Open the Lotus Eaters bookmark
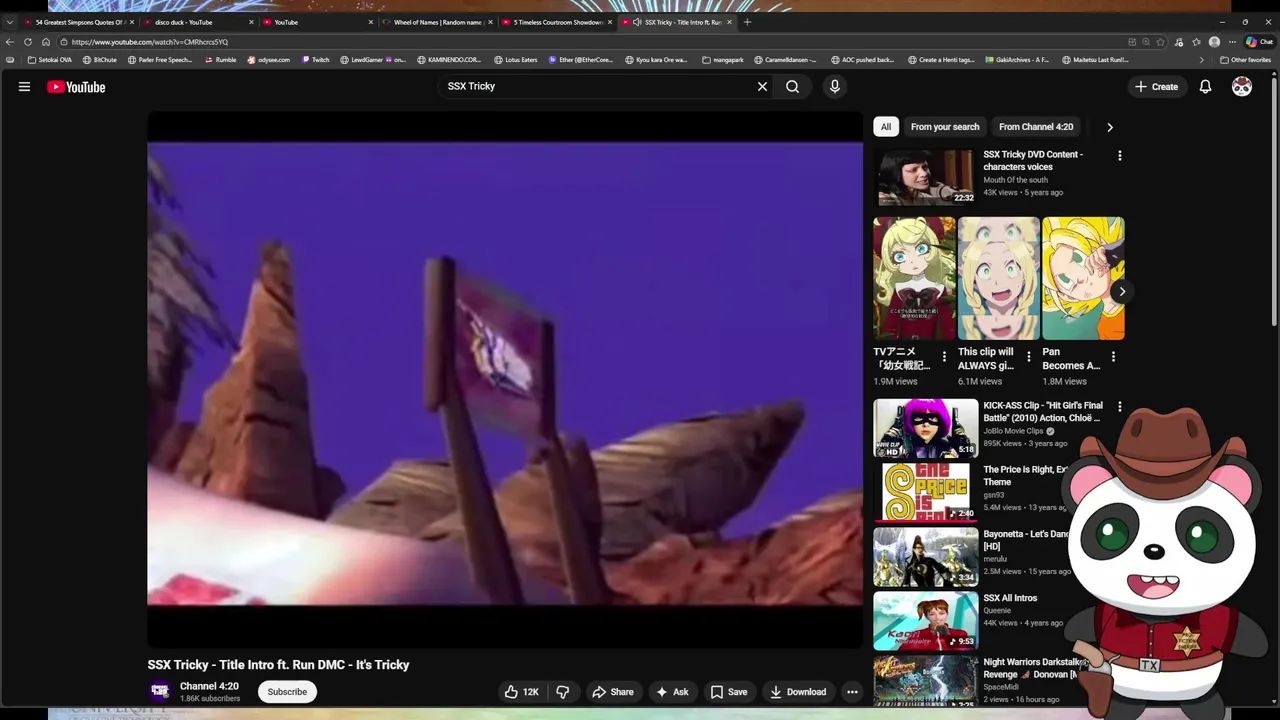This screenshot has height=720, width=1280. click(x=516, y=60)
